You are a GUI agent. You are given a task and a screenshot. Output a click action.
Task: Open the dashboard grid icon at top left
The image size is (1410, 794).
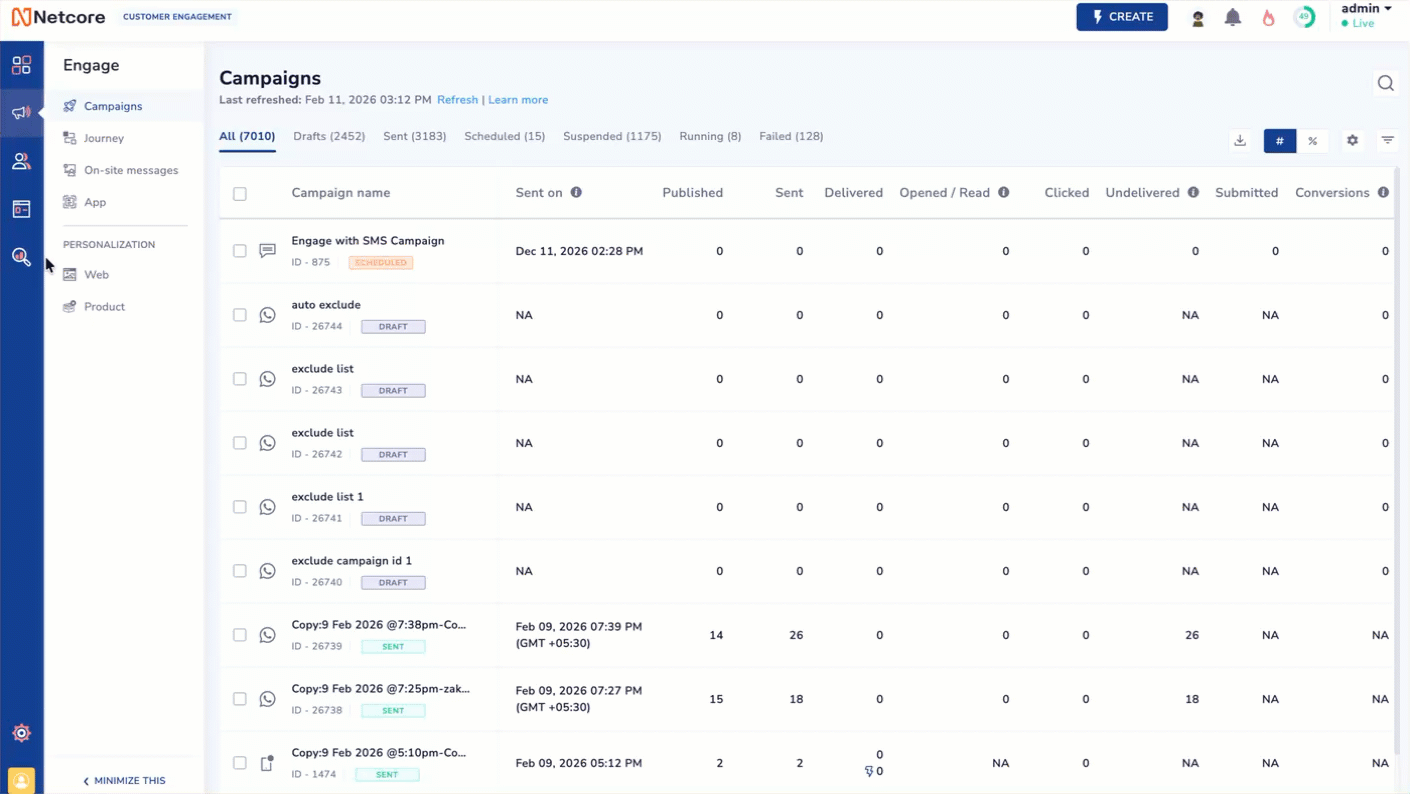point(21,64)
